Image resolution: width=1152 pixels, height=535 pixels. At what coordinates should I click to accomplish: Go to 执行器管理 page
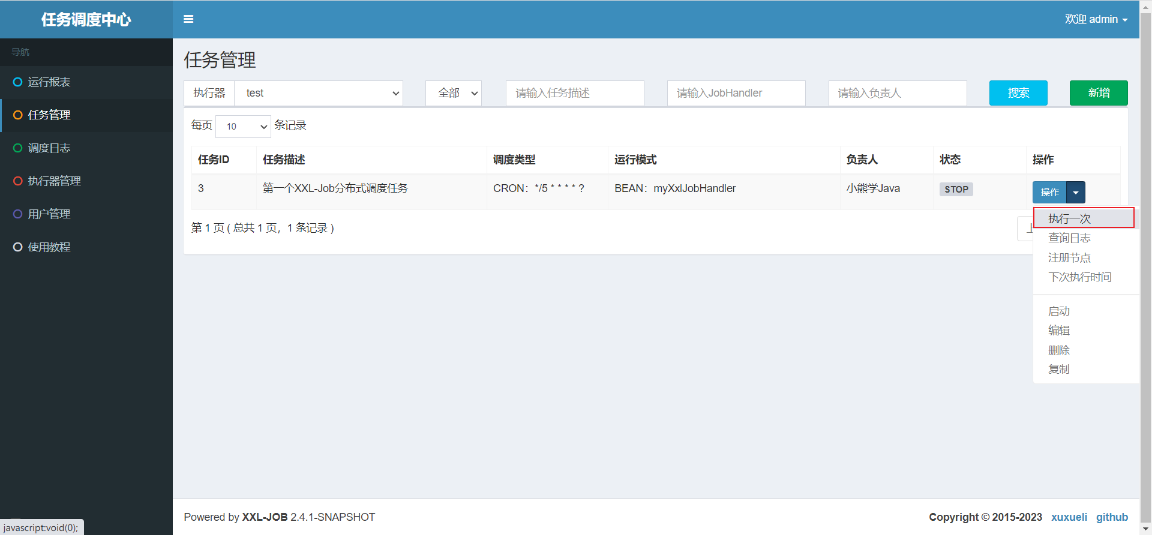pos(86,182)
